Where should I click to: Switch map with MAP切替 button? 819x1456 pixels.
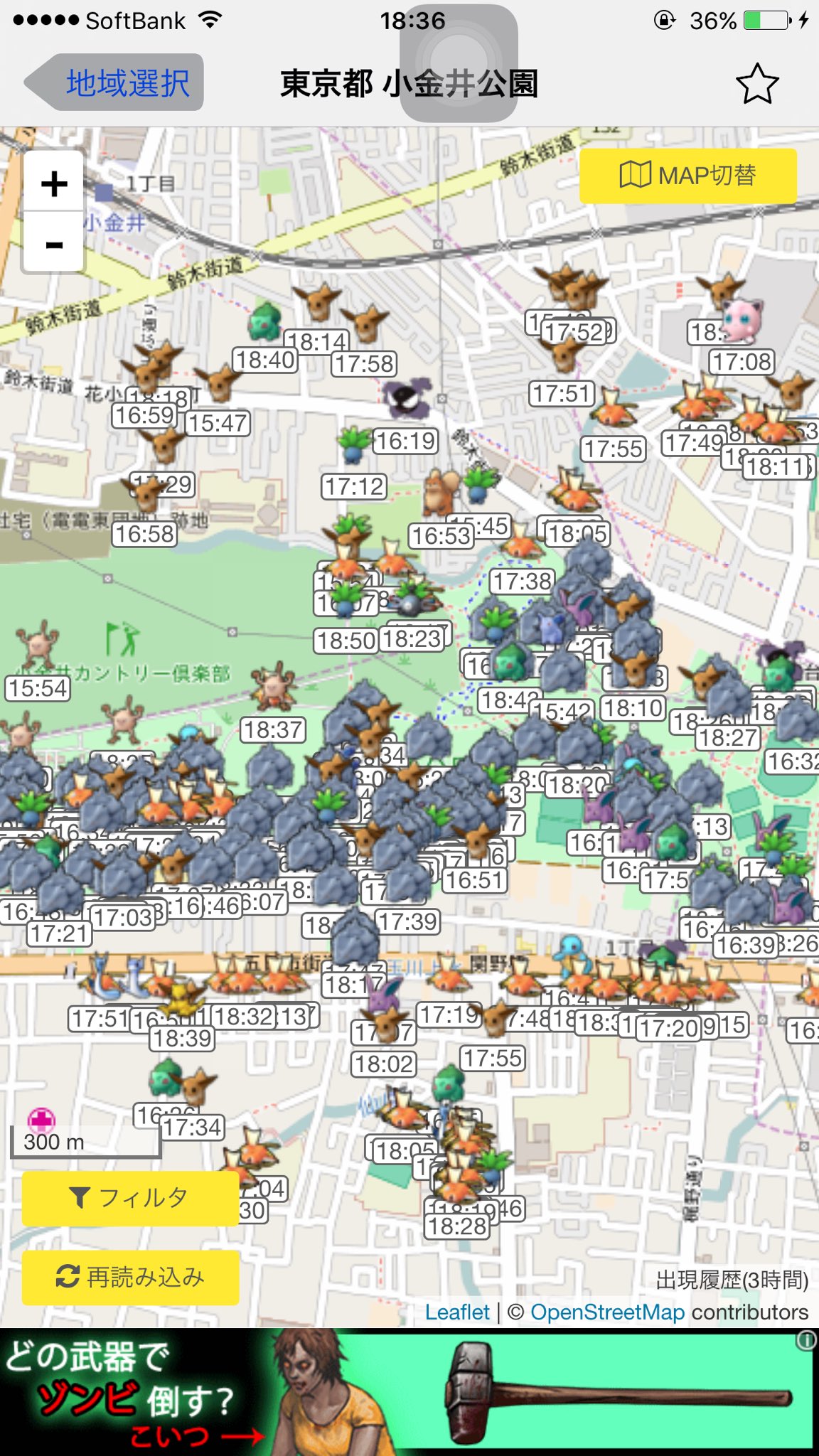(687, 176)
